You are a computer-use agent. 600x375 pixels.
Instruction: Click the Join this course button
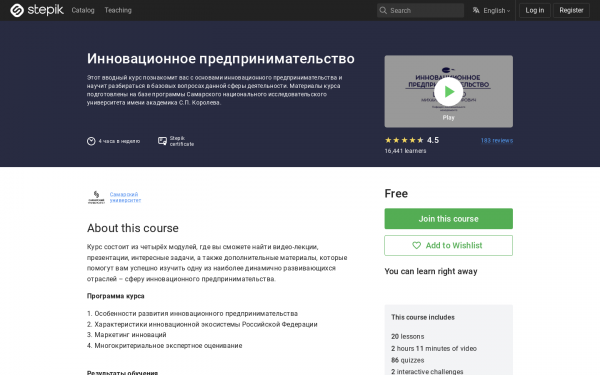tap(448, 219)
